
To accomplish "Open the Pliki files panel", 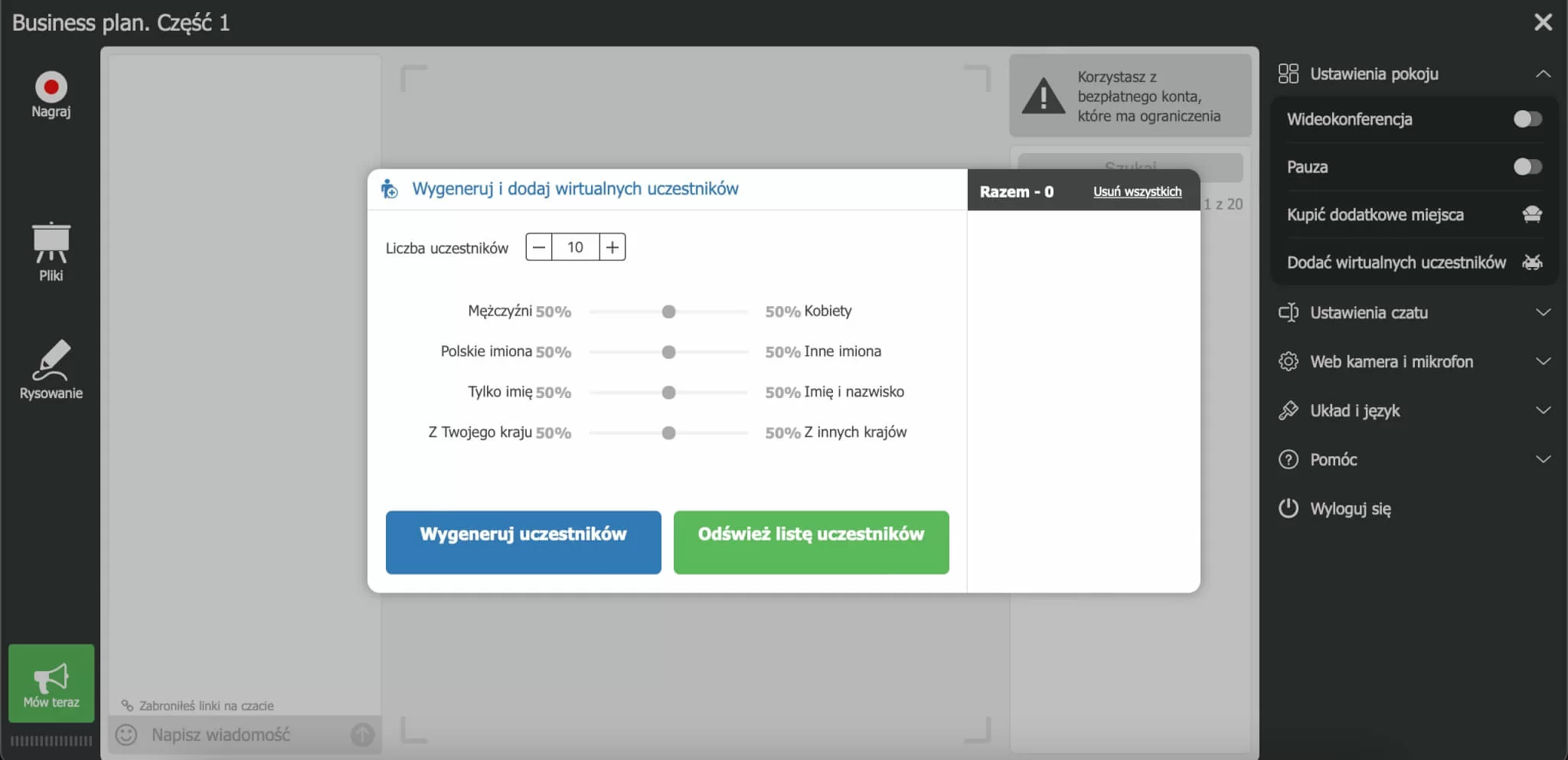I will 51,249.
